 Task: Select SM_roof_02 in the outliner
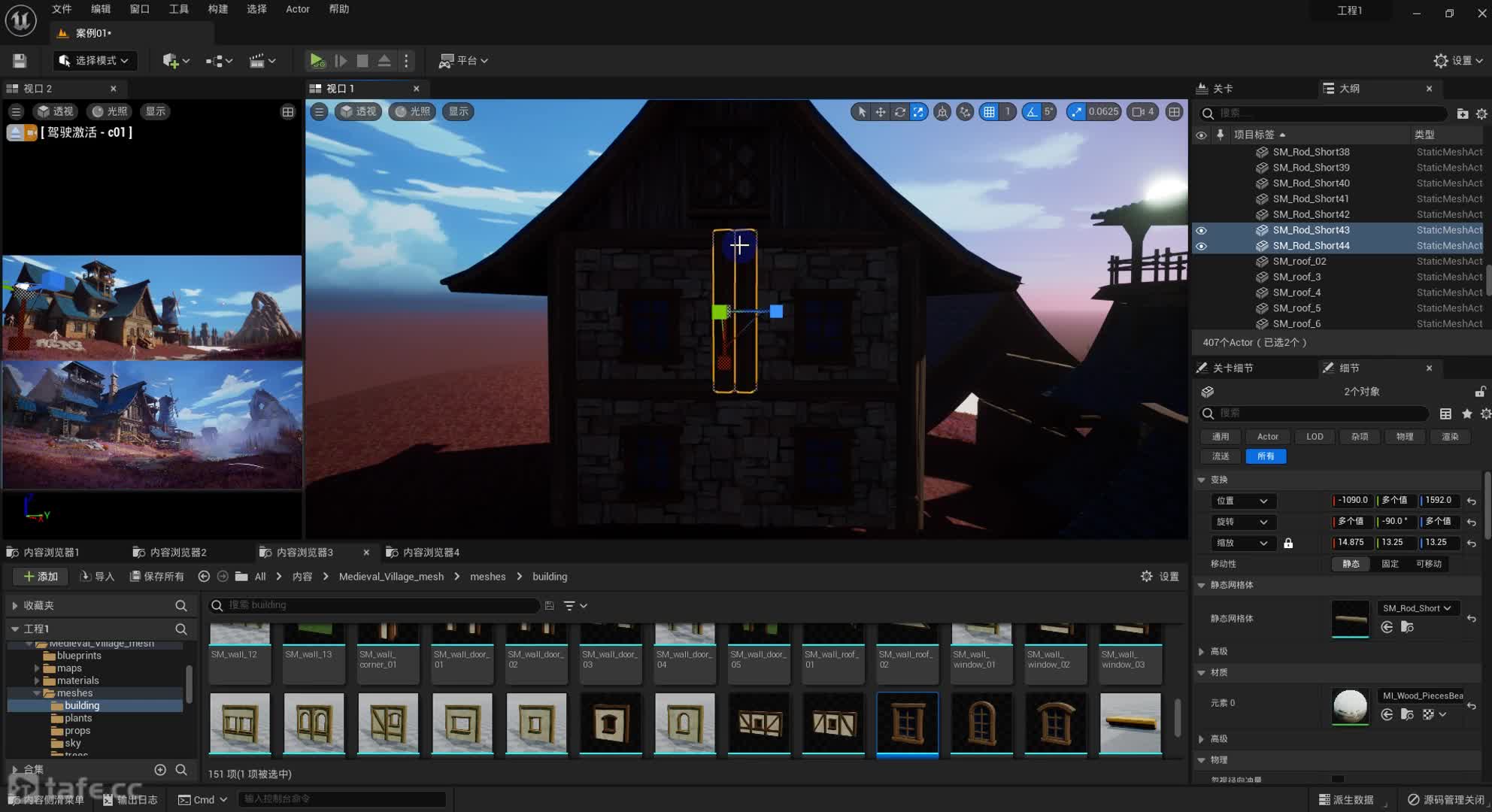tap(1299, 262)
